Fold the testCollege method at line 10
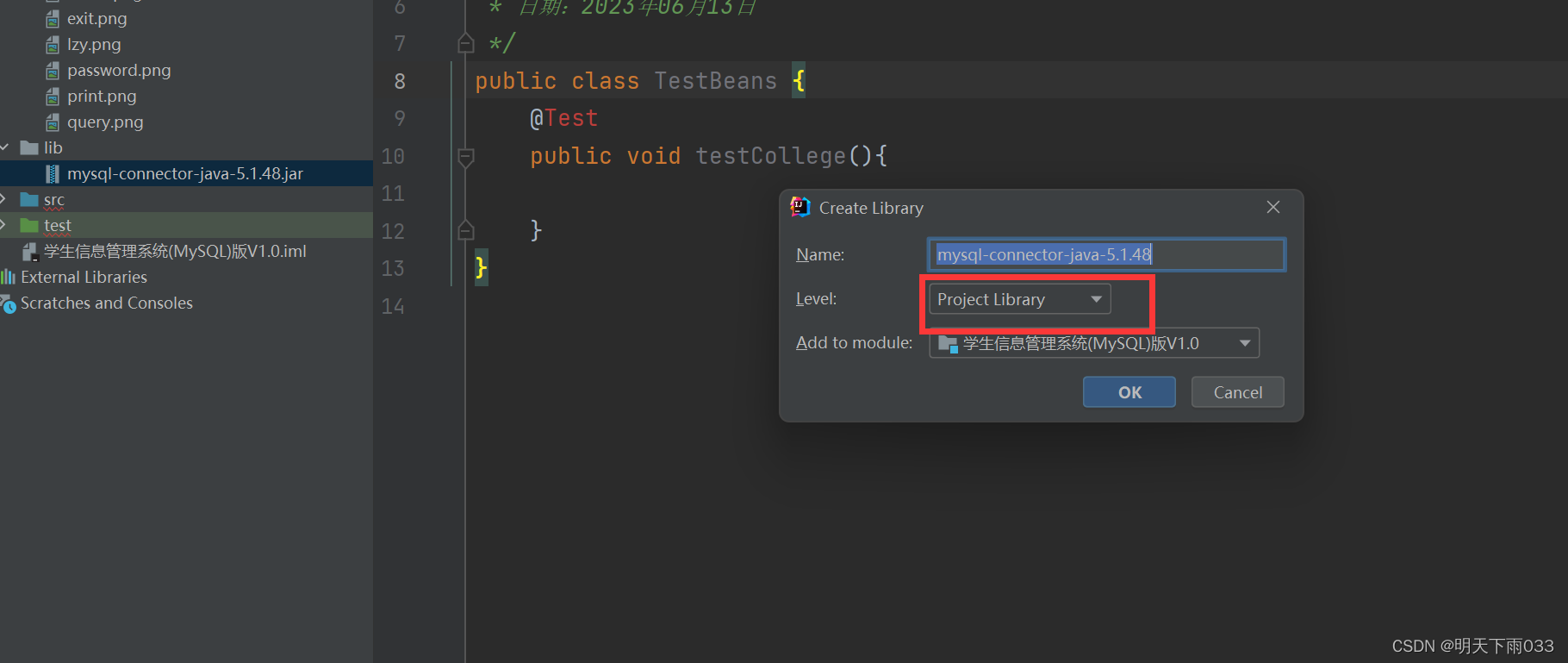The height and width of the screenshot is (663, 1568). tap(466, 158)
